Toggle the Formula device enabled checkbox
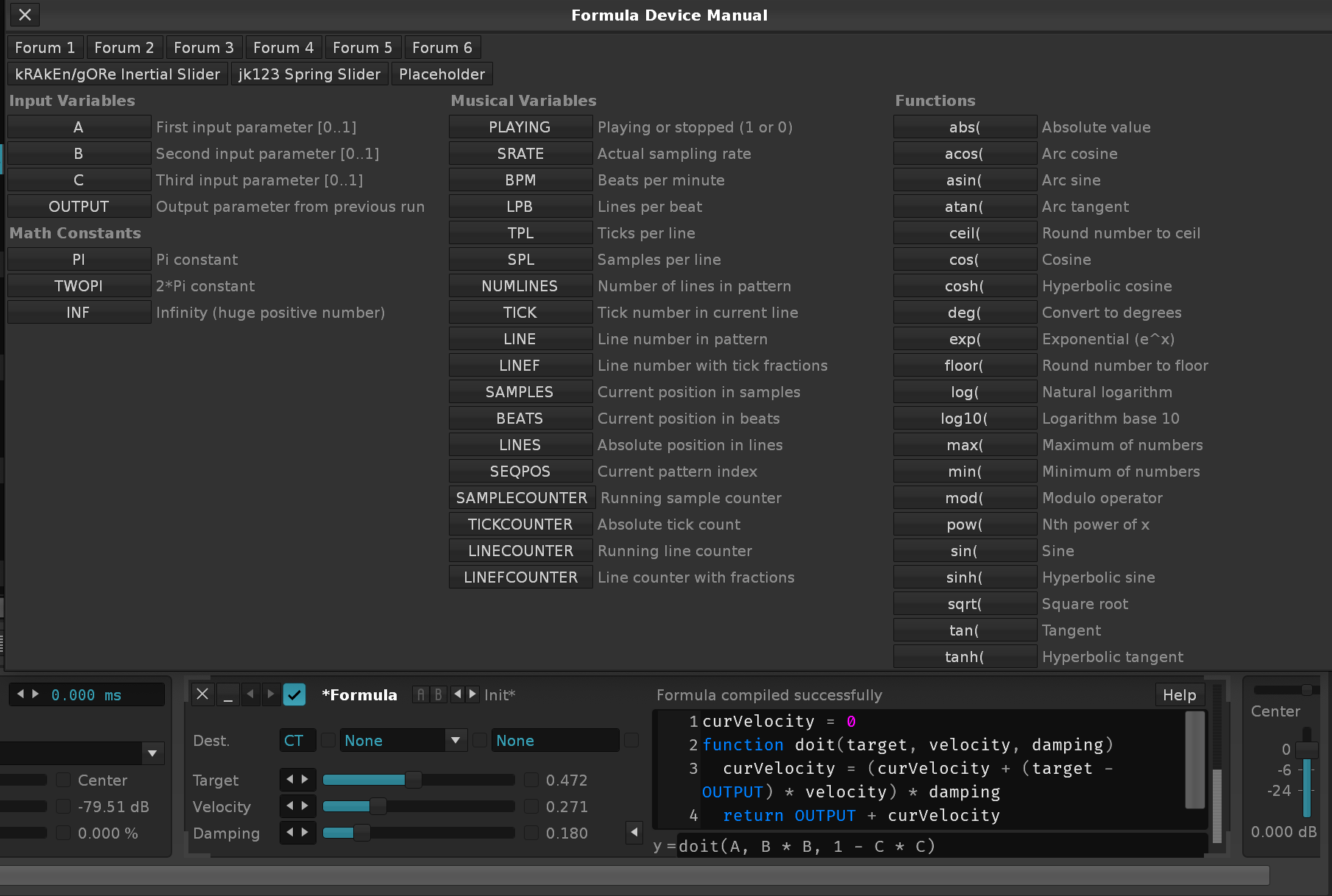 pos(294,694)
